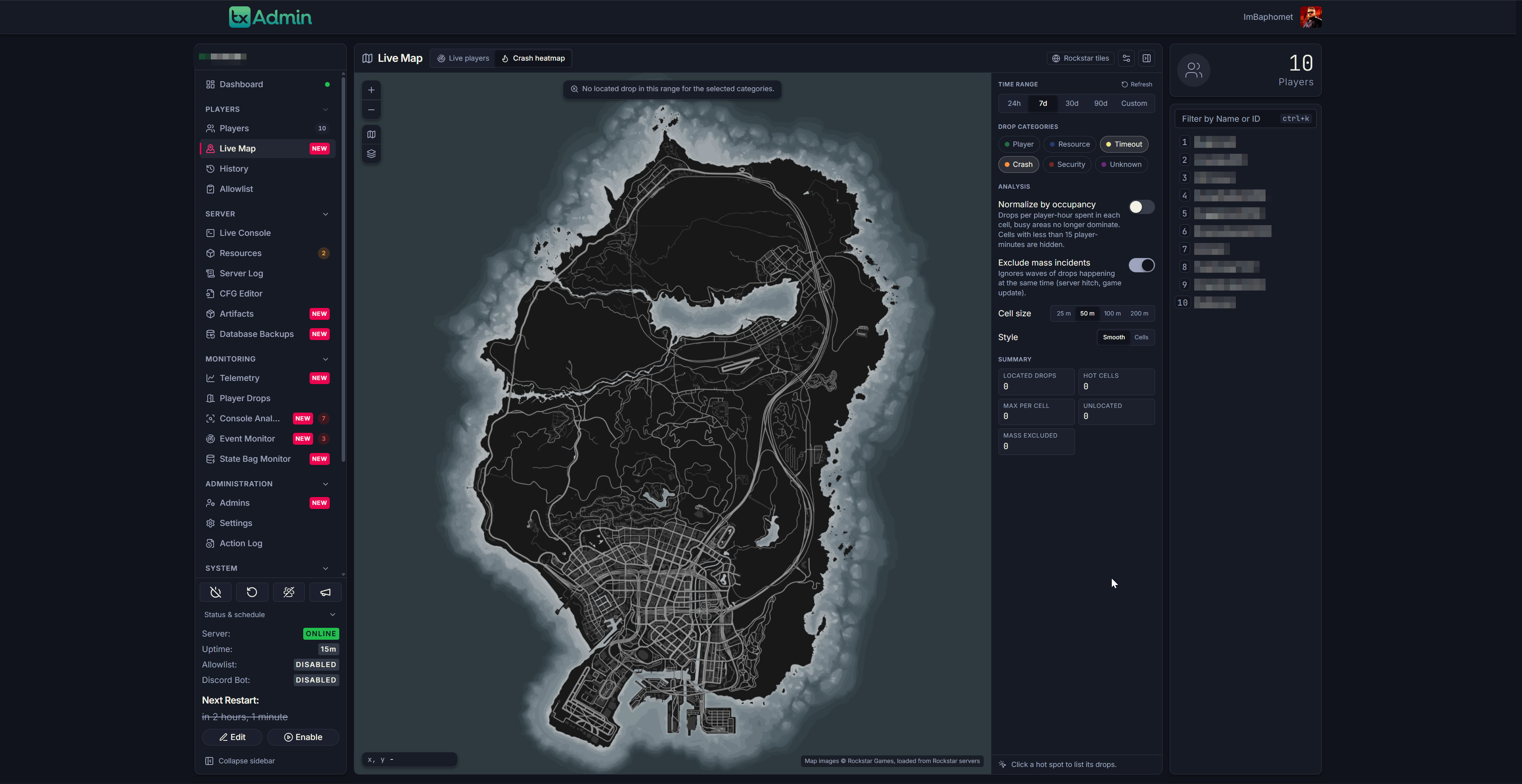Open the map settings sliders icon
This screenshot has height=784, width=1522.
(x=1126, y=58)
